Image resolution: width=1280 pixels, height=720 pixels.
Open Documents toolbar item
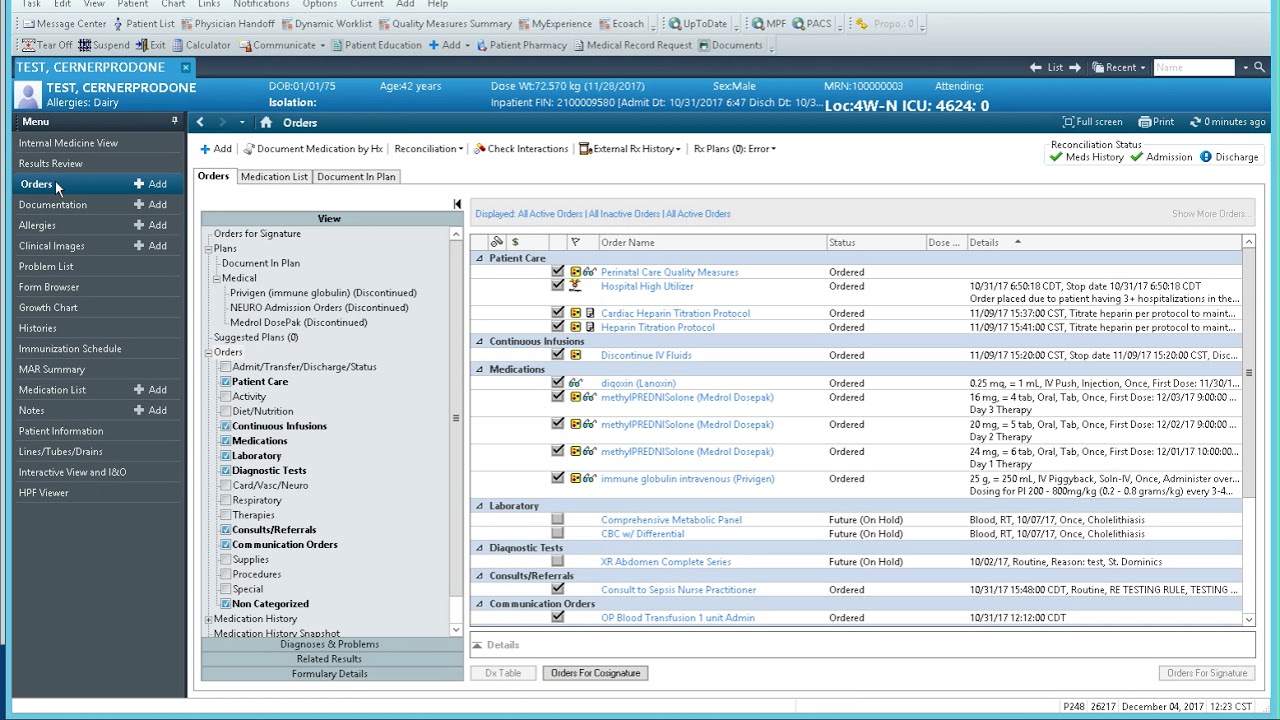(x=730, y=45)
